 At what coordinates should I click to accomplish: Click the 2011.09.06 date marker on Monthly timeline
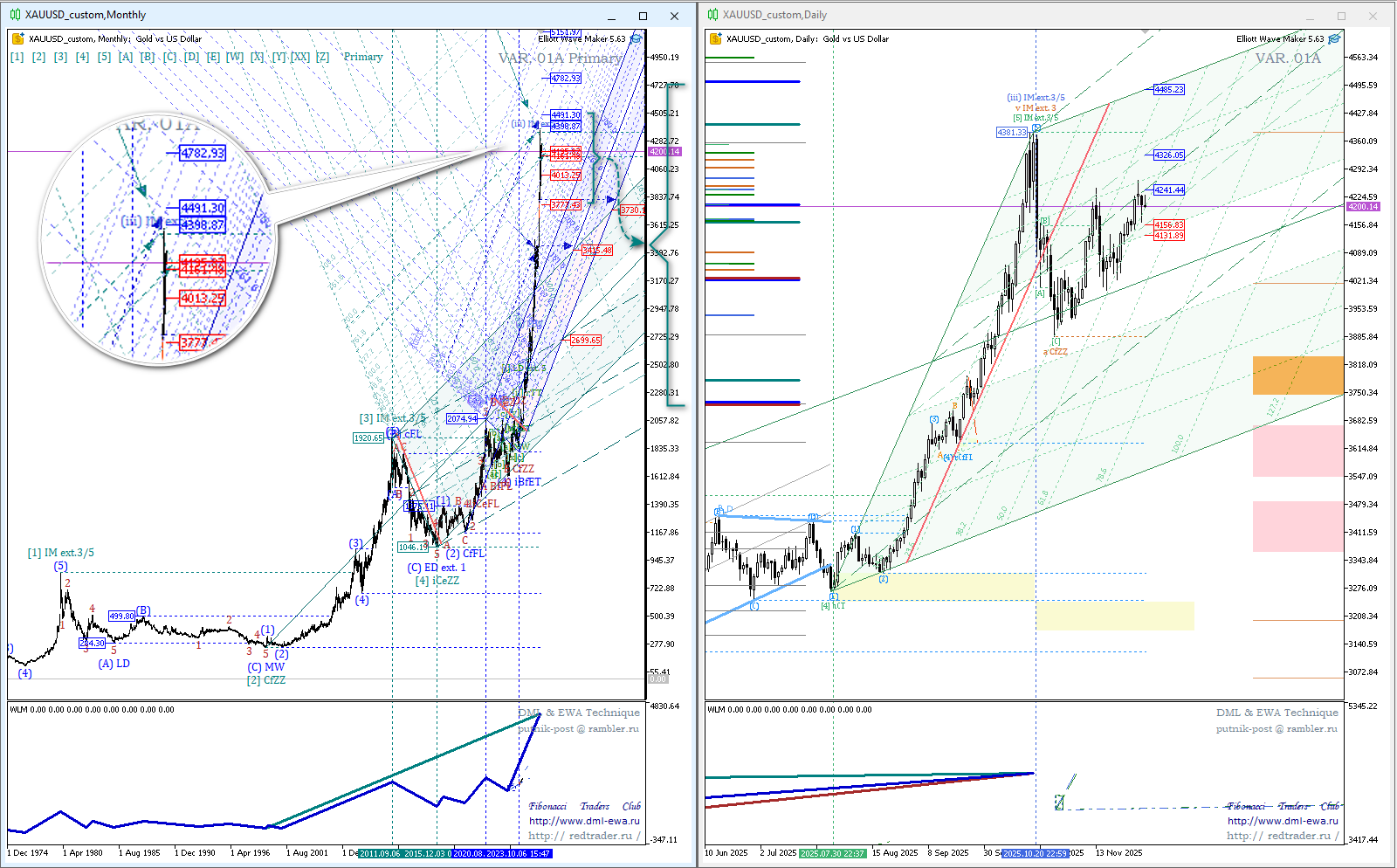pyautogui.click(x=381, y=853)
